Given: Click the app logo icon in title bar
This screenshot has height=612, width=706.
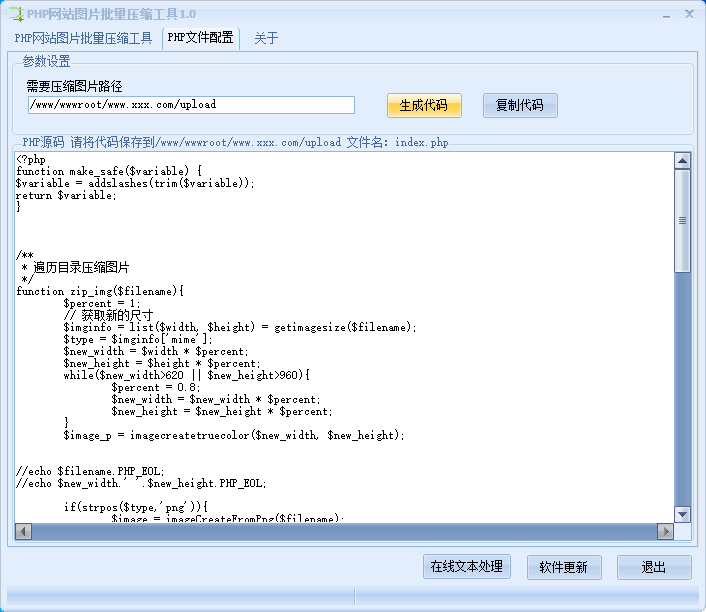Looking at the screenshot, I should (16, 14).
